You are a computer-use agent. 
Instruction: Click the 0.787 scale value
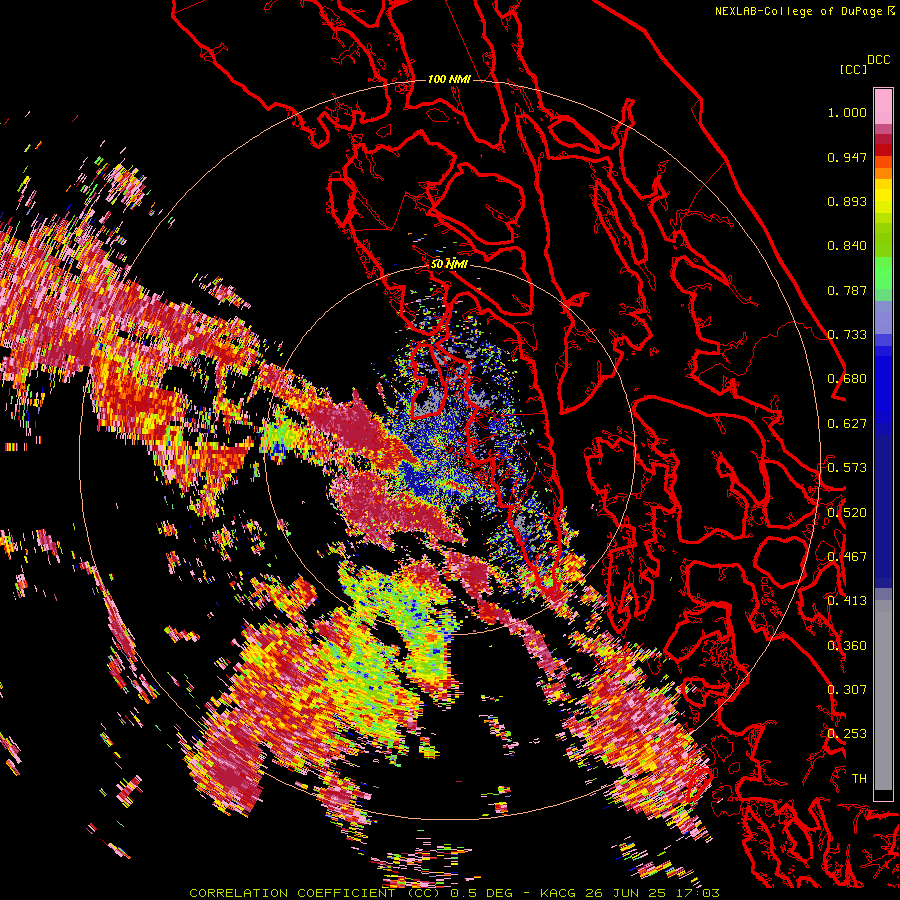[x=847, y=290]
